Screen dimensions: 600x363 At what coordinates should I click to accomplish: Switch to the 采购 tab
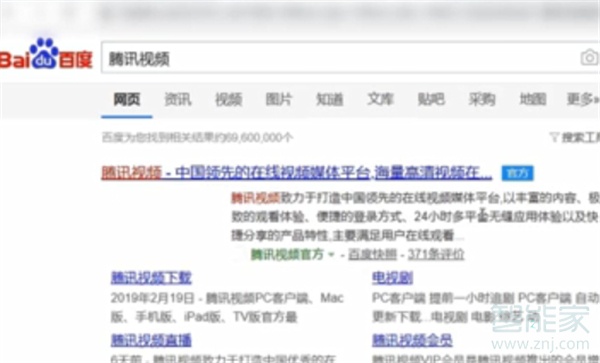(x=482, y=99)
